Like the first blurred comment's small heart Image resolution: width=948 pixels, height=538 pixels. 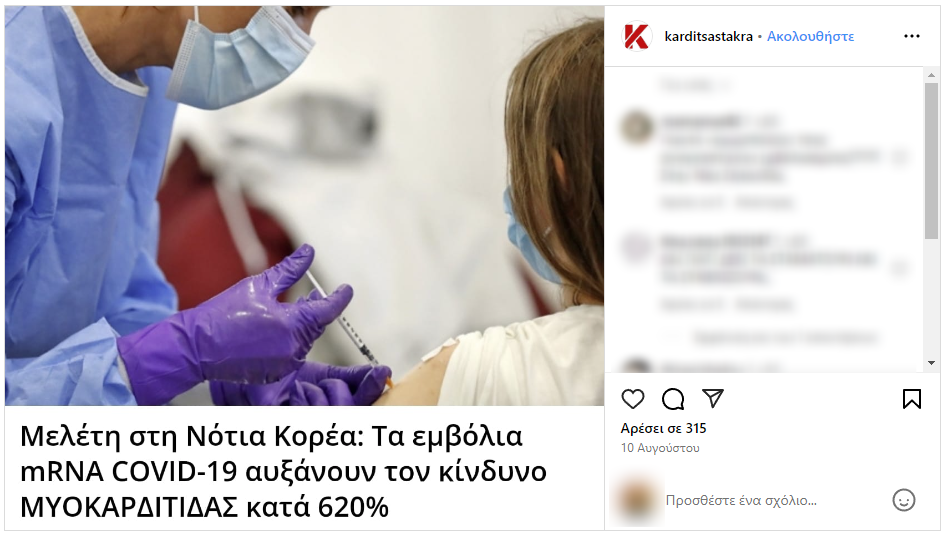pos(900,158)
